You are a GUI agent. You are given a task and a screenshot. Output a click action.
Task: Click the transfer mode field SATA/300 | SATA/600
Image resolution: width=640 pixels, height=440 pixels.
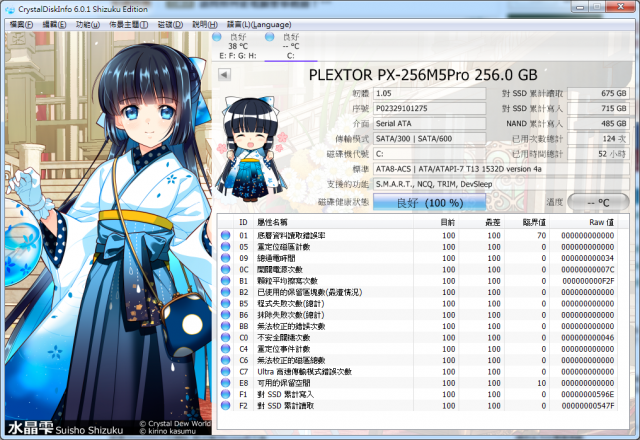429,139
